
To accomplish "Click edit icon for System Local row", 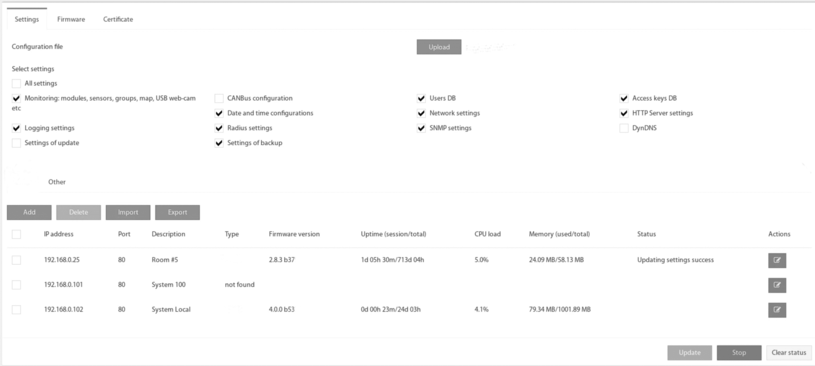I will pos(777,310).
